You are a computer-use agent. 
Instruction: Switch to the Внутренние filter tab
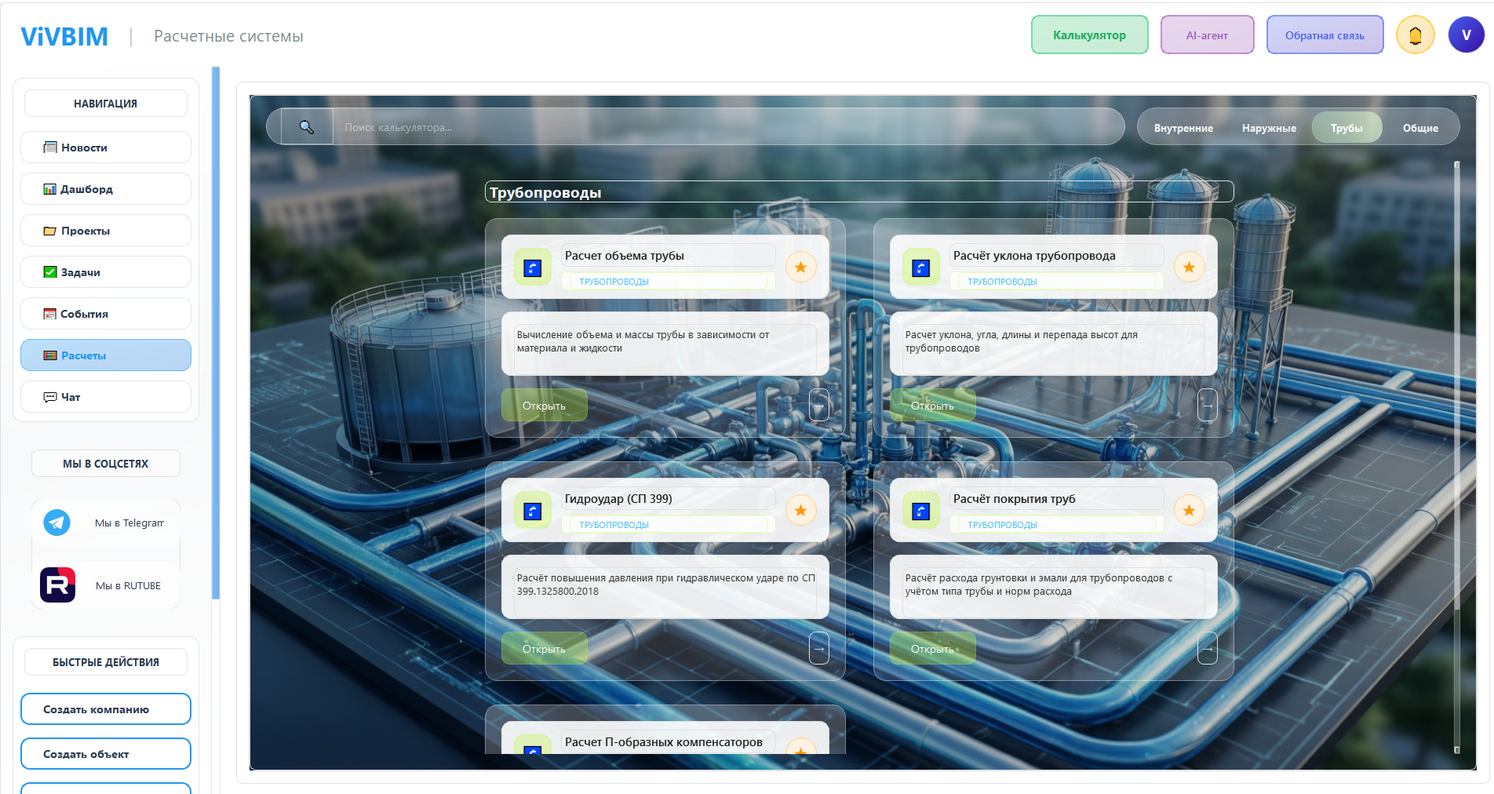click(1183, 128)
